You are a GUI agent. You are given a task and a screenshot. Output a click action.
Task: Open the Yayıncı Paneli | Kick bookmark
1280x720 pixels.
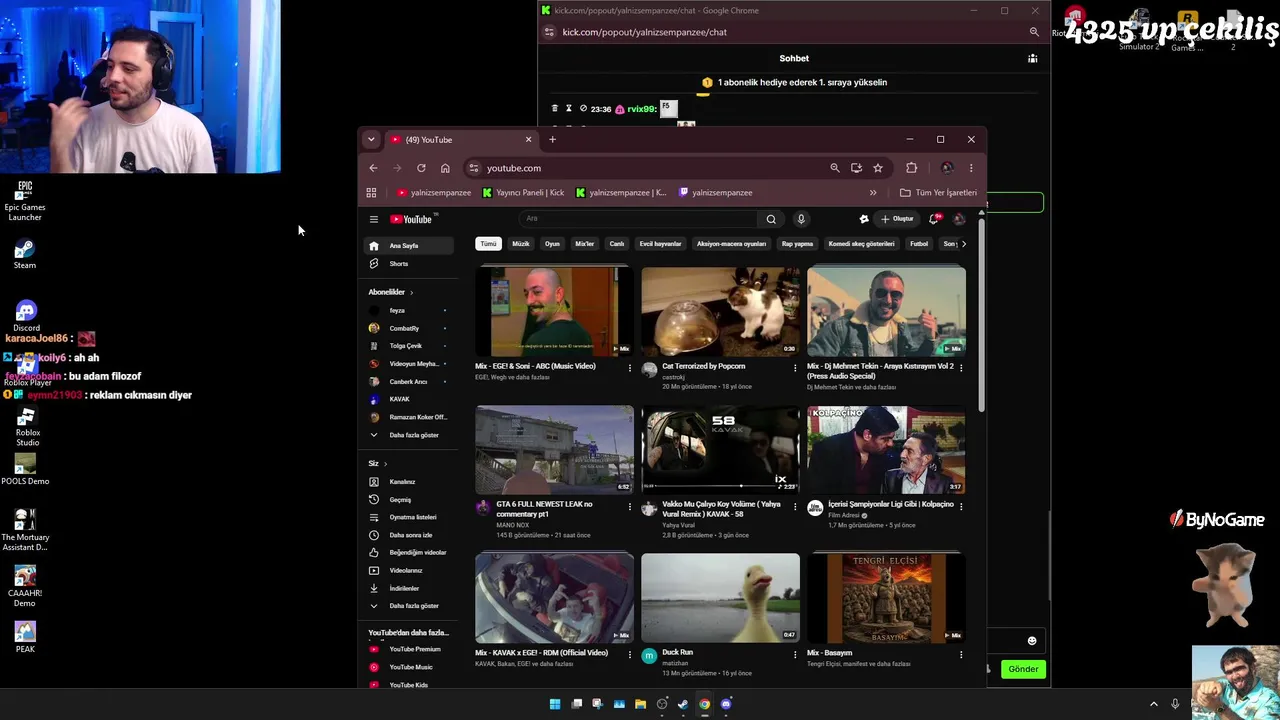coord(523,193)
